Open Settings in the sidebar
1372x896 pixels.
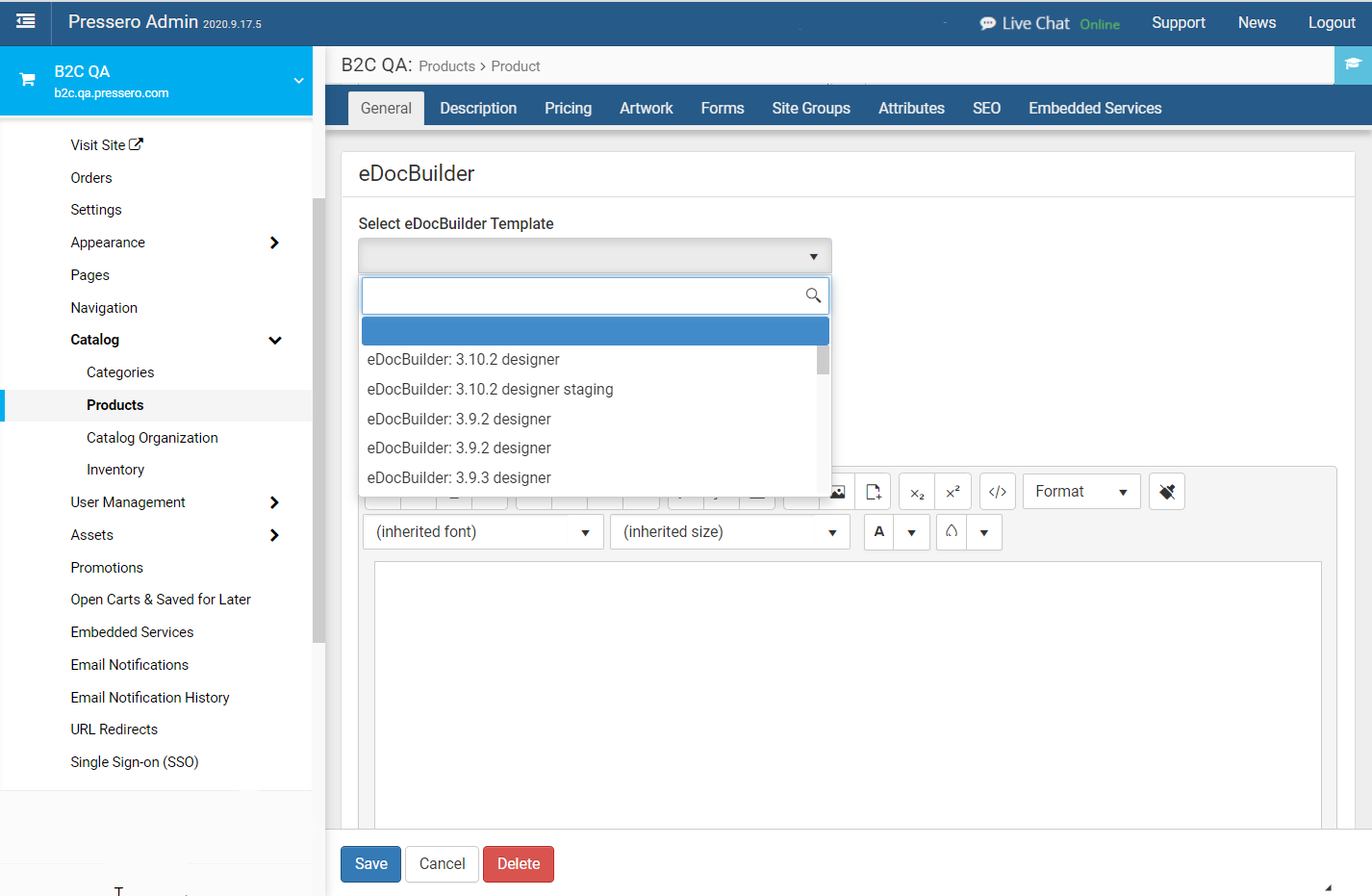pos(96,210)
